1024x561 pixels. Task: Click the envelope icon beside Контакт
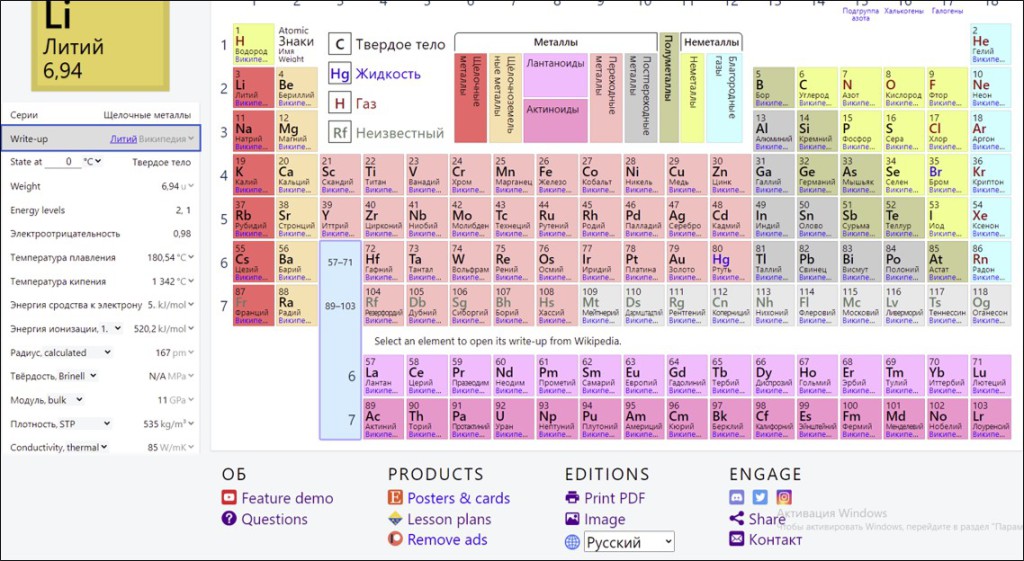tap(737, 540)
